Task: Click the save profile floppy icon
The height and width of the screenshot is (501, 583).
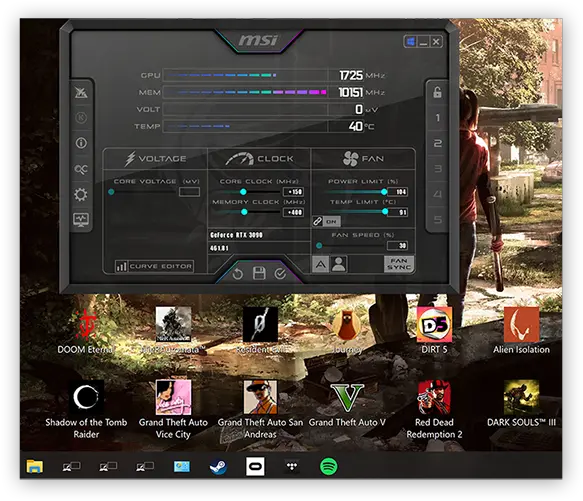Action: 259,273
